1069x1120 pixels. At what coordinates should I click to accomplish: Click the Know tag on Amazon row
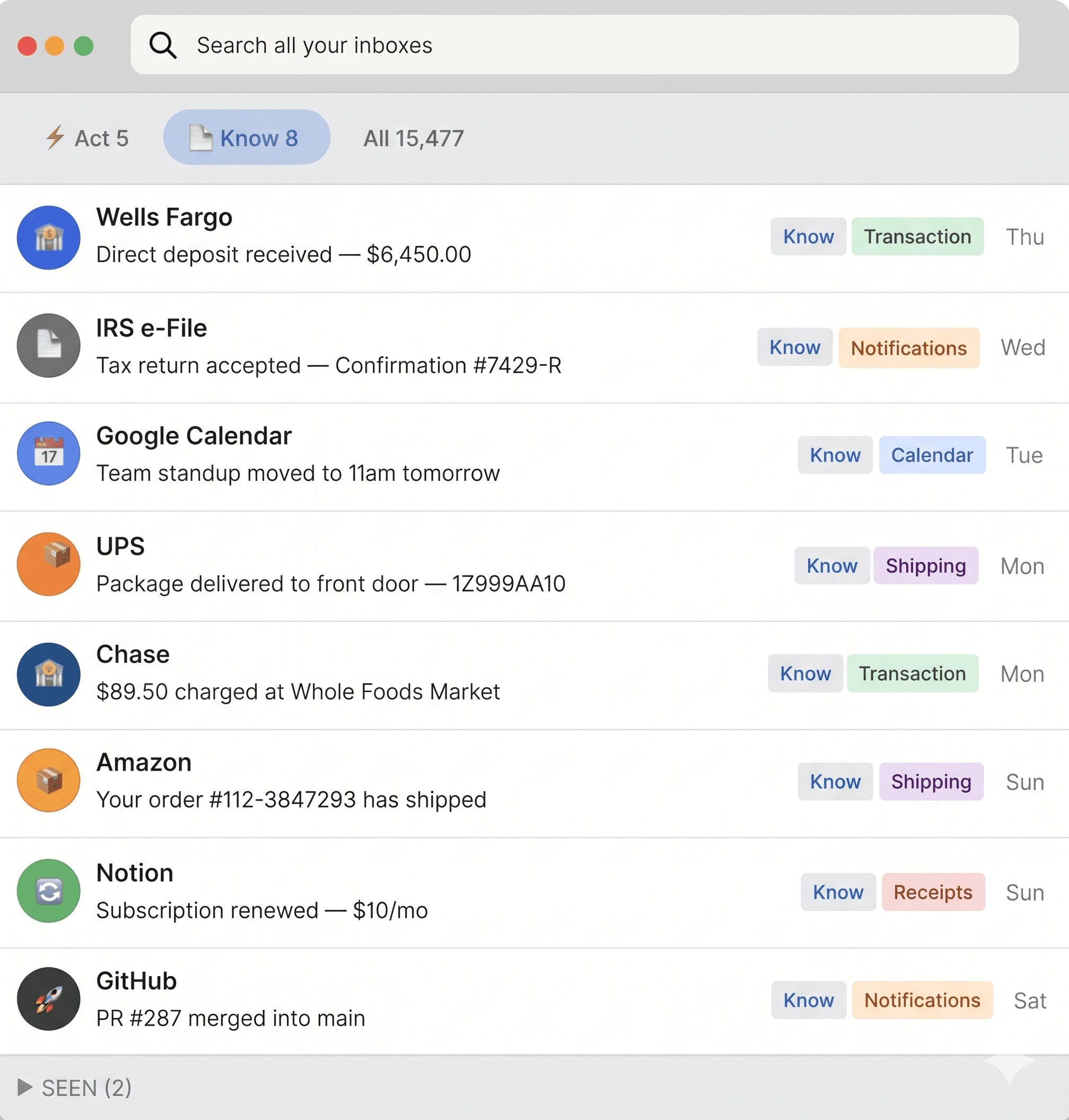click(835, 782)
